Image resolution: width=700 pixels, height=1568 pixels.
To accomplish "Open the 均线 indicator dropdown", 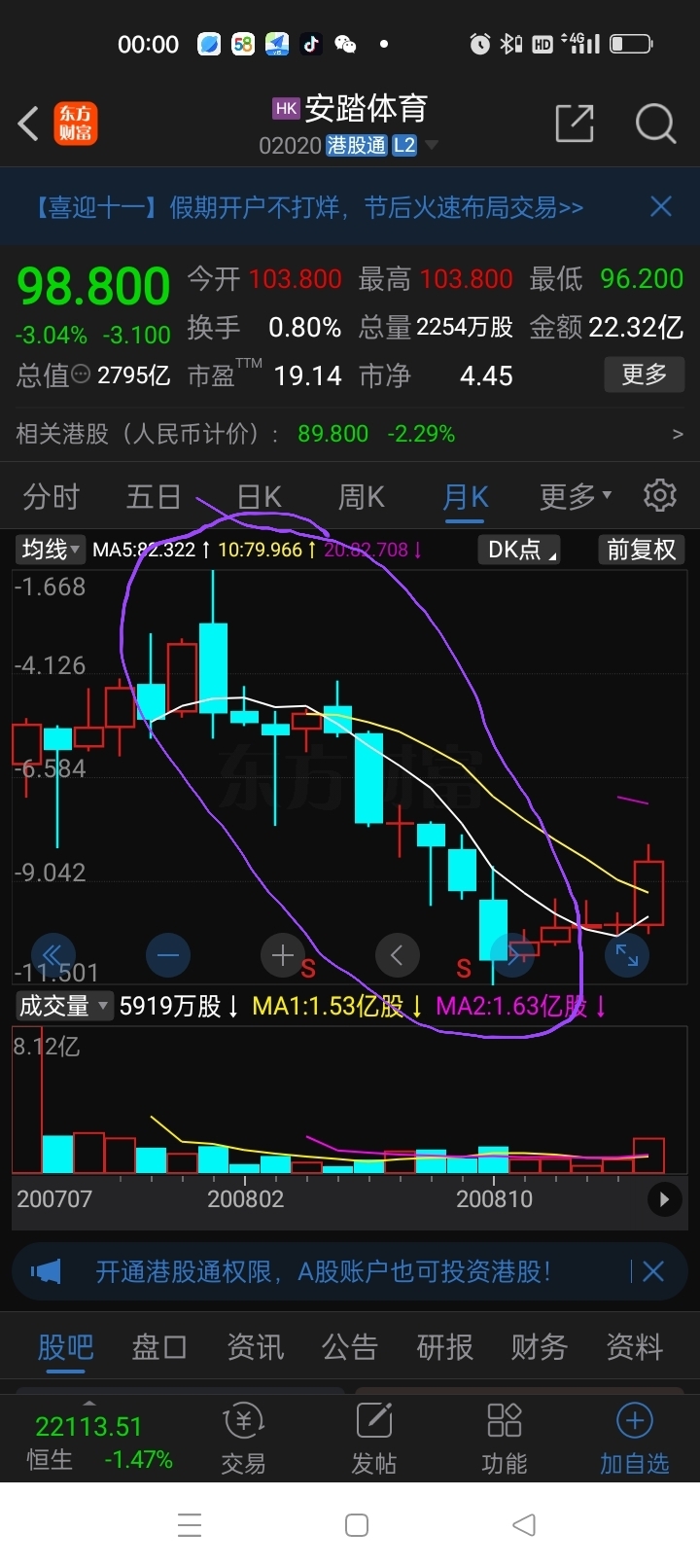I will (x=51, y=549).
